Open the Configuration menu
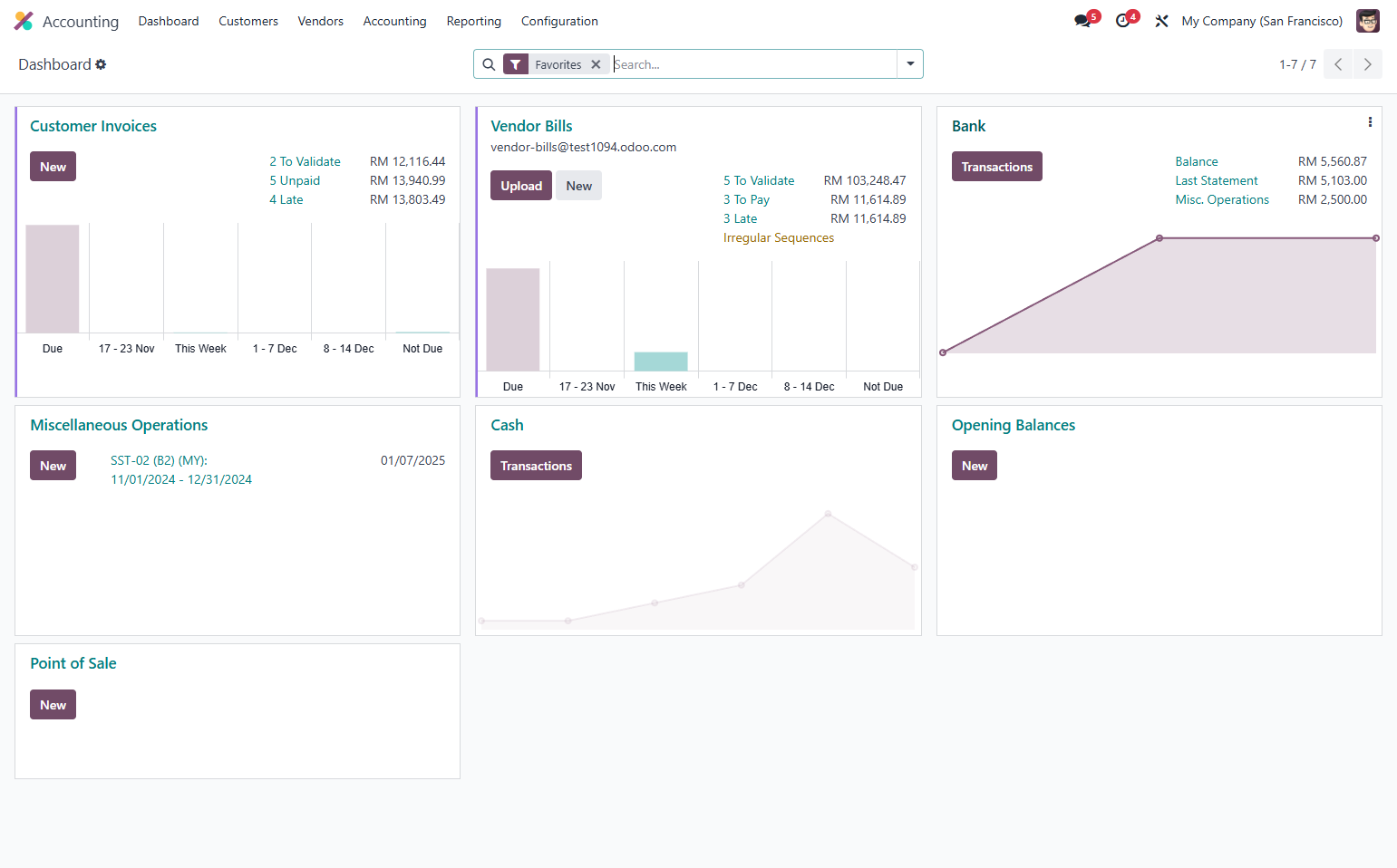The image size is (1397, 868). point(559,21)
